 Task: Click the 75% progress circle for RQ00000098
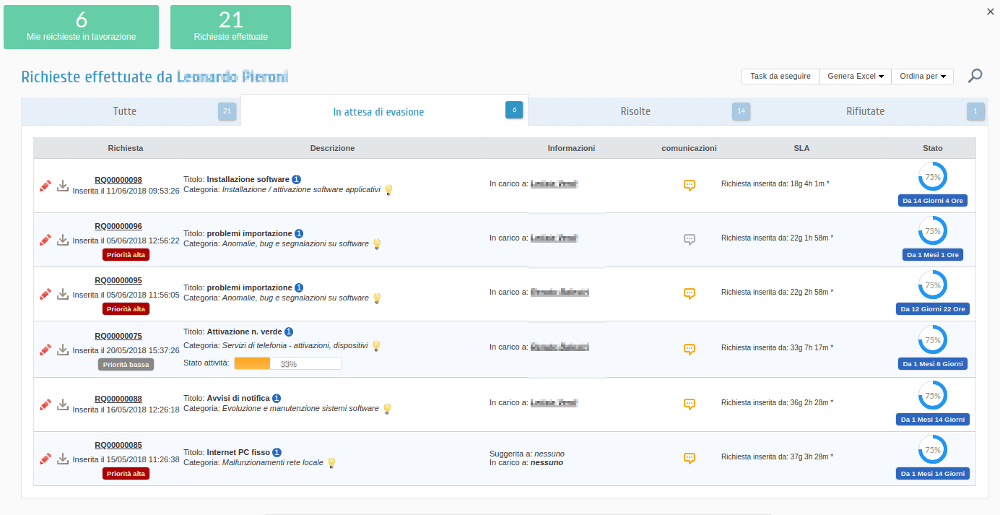point(932,177)
